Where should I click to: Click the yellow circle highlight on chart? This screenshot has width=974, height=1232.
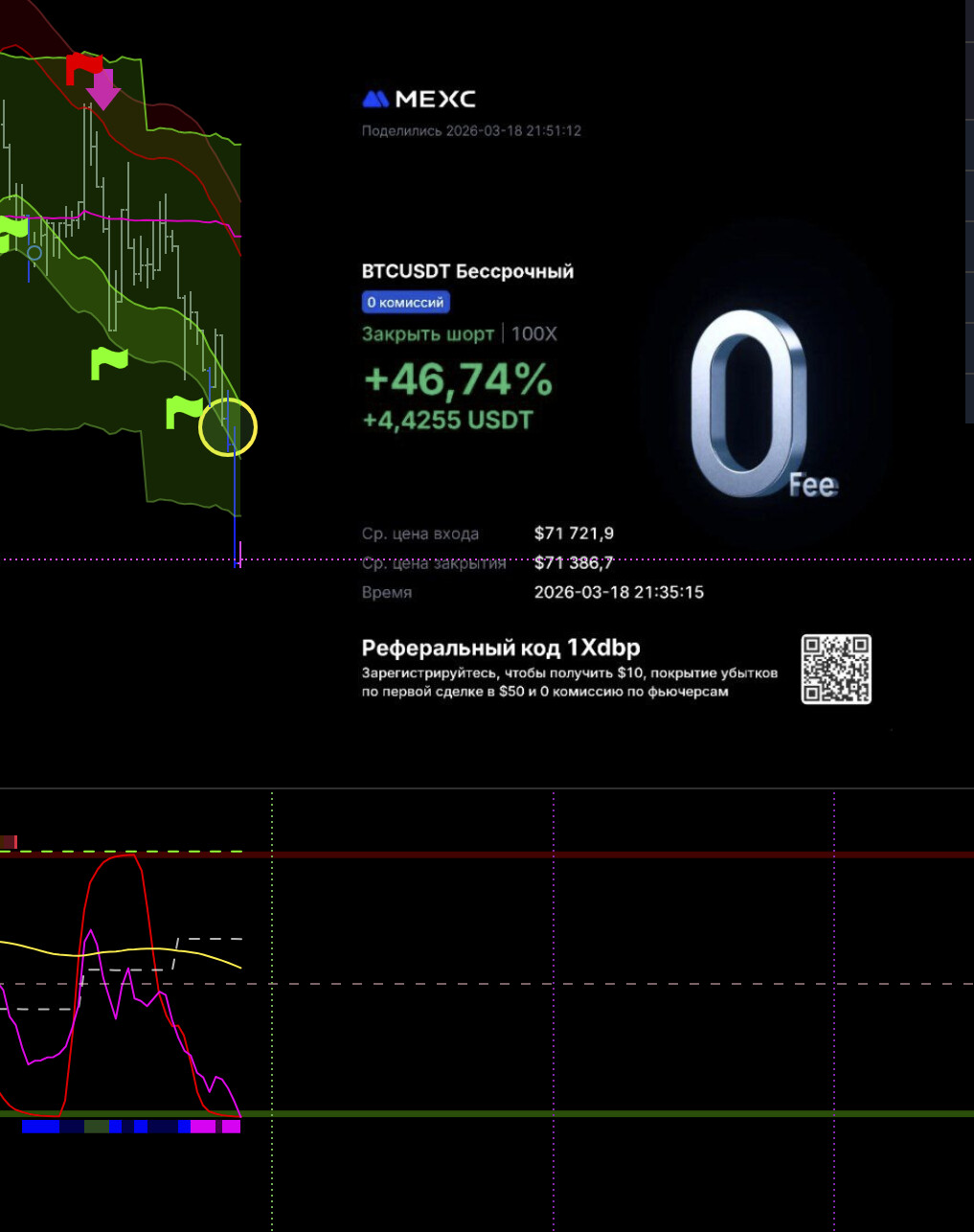(x=228, y=427)
